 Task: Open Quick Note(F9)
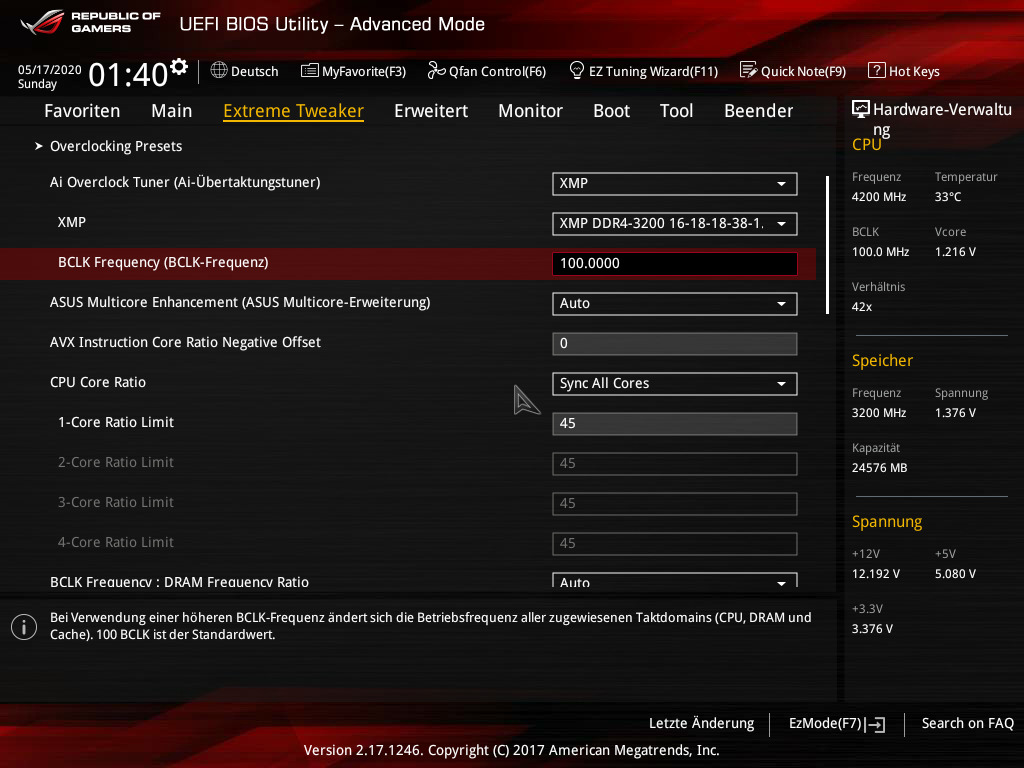pyautogui.click(x=792, y=71)
